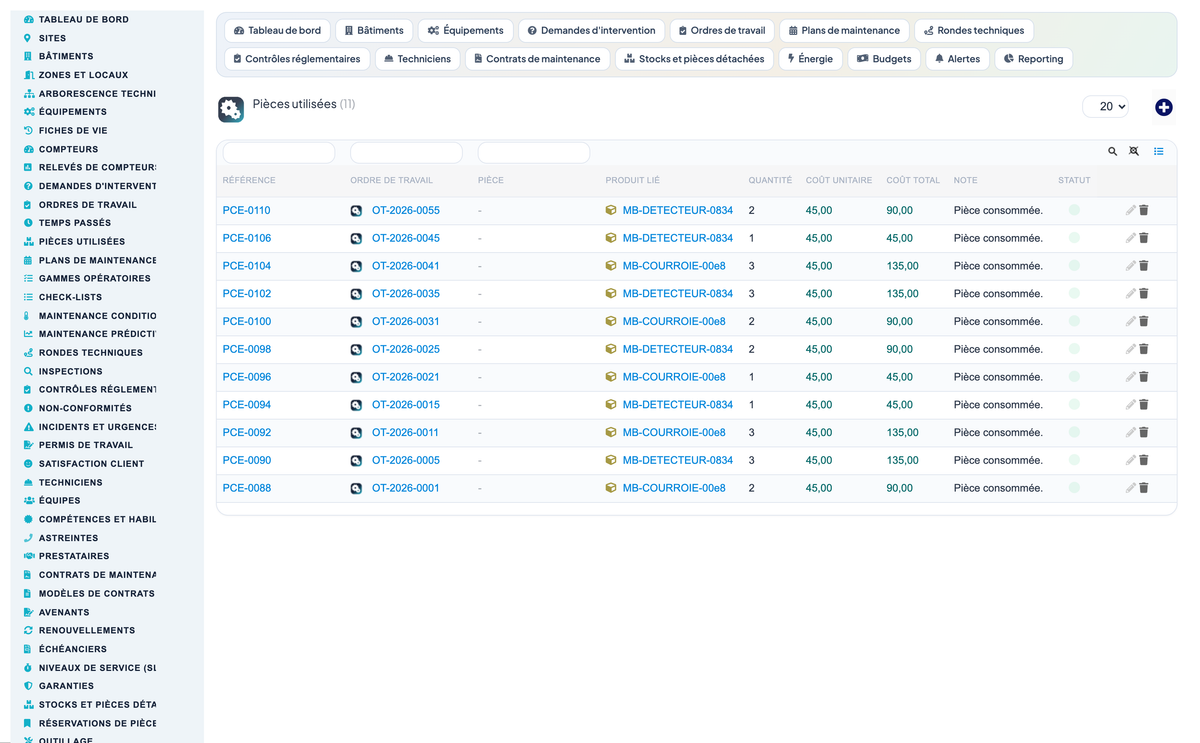Viewport: 1200px width, 743px height.
Task: Delete row PCE-0100 using trash icon
Action: (1144, 321)
